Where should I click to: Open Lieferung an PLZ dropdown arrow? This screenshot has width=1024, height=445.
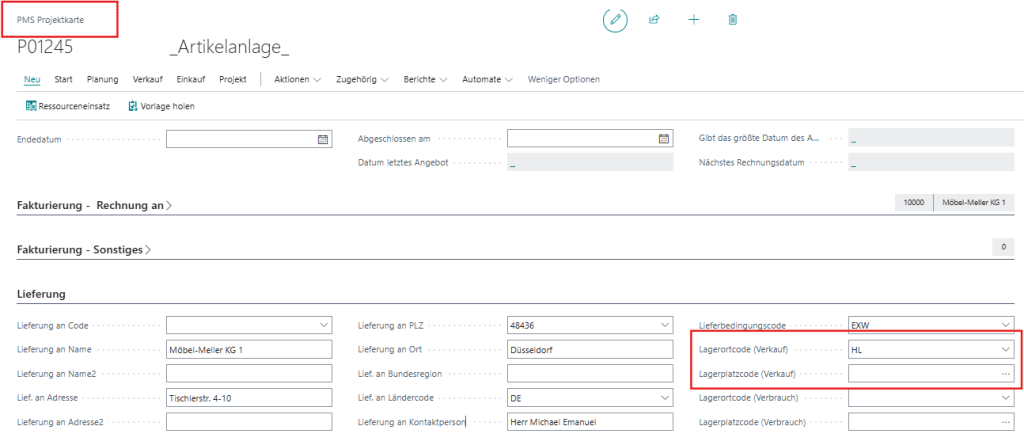pos(665,325)
